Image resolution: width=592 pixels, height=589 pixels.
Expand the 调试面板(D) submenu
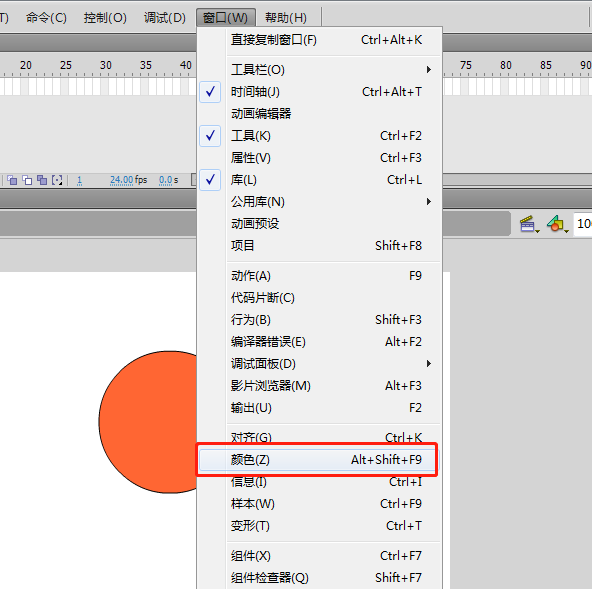[x=319, y=364]
